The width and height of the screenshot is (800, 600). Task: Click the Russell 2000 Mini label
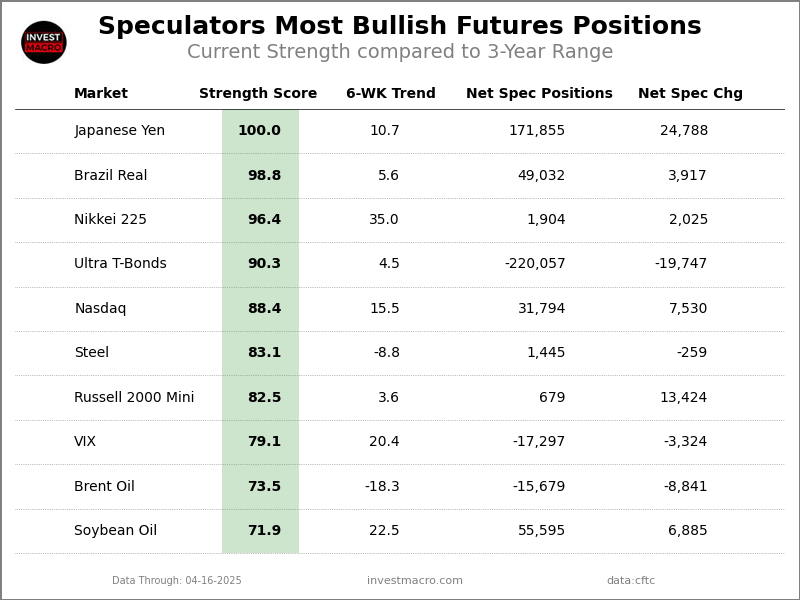tap(134, 398)
